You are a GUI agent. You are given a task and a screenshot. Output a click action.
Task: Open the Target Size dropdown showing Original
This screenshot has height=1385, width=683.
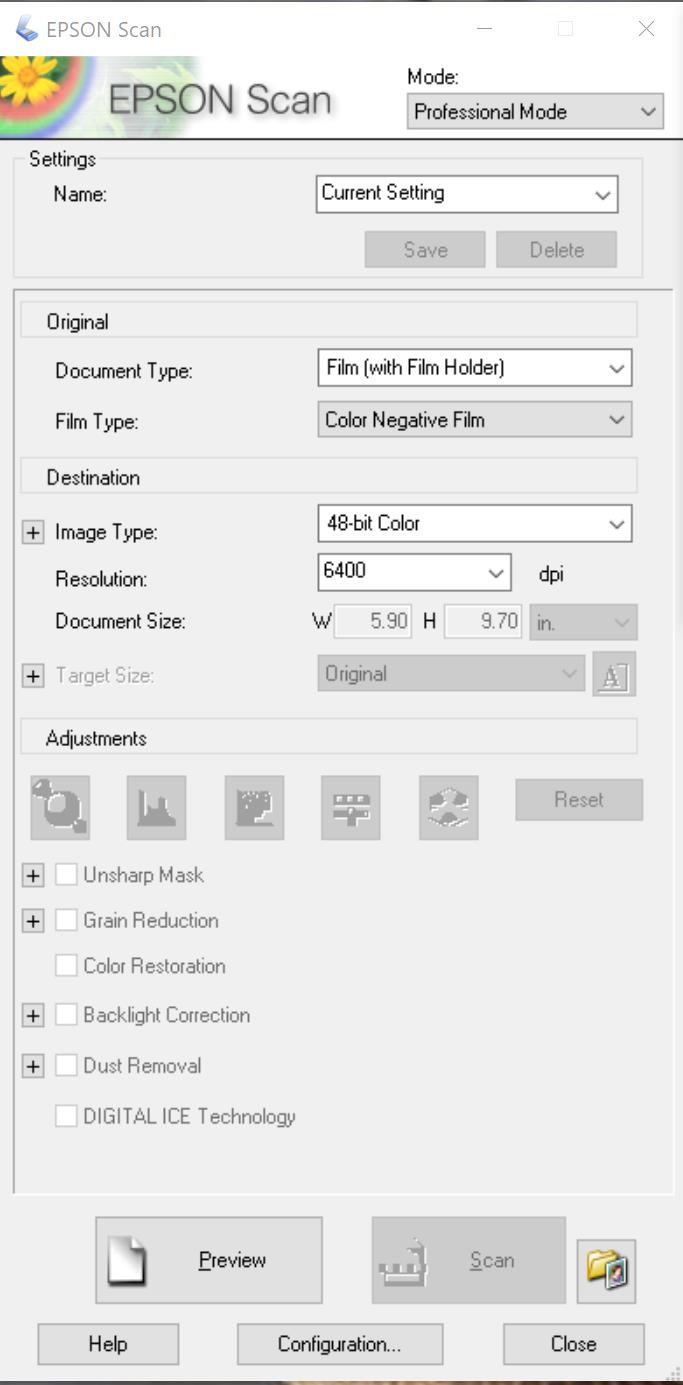pyautogui.click(x=451, y=674)
